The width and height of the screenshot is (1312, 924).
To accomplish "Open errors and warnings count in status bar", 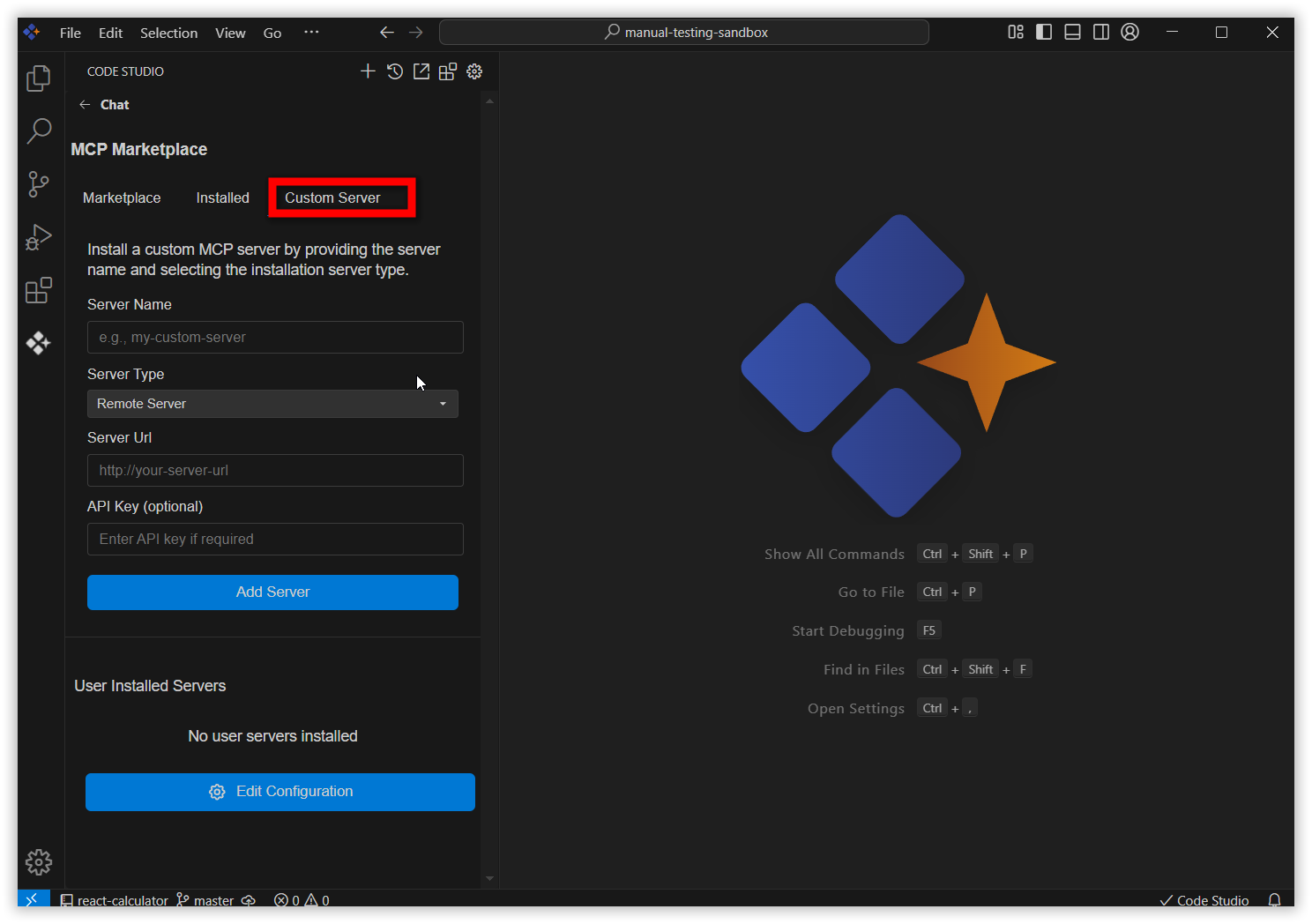I will [x=302, y=900].
